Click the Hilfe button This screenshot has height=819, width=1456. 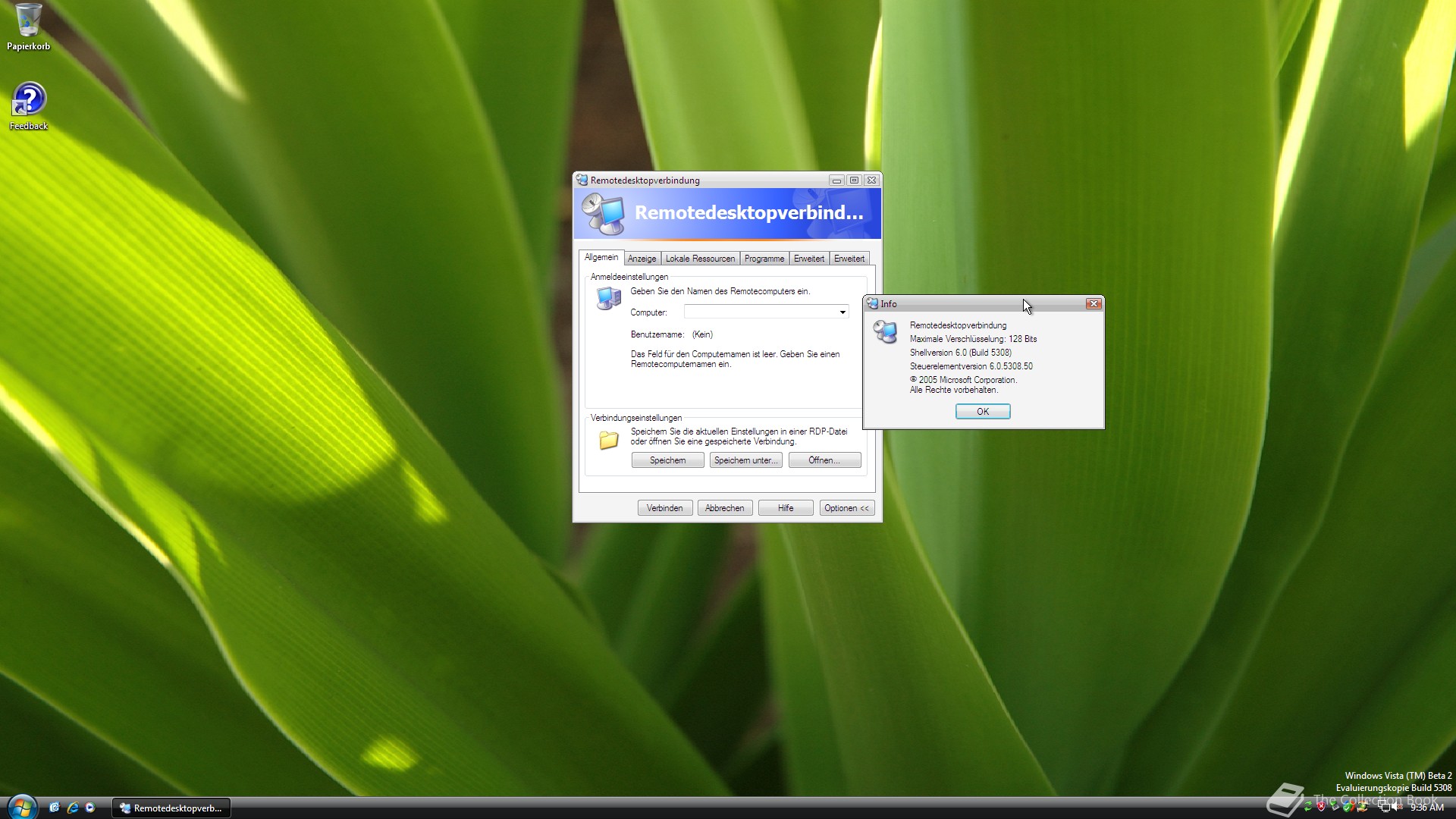click(x=785, y=508)
